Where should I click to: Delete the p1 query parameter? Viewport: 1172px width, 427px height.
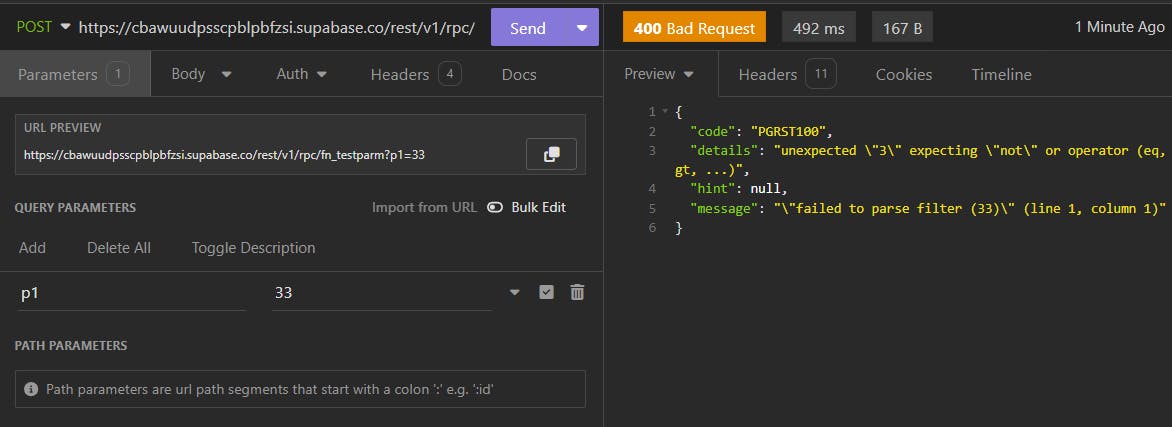point(577,292)
